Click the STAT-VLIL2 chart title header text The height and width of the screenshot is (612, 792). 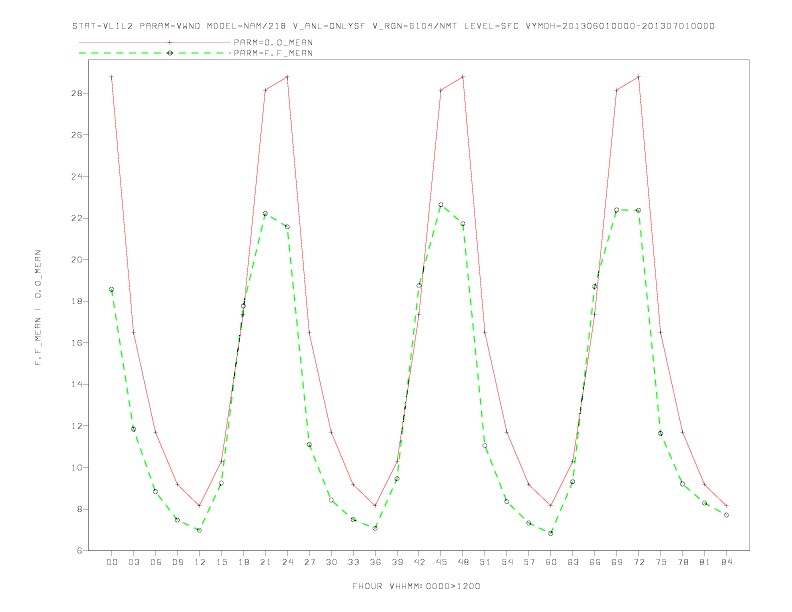tap(393, 26)
